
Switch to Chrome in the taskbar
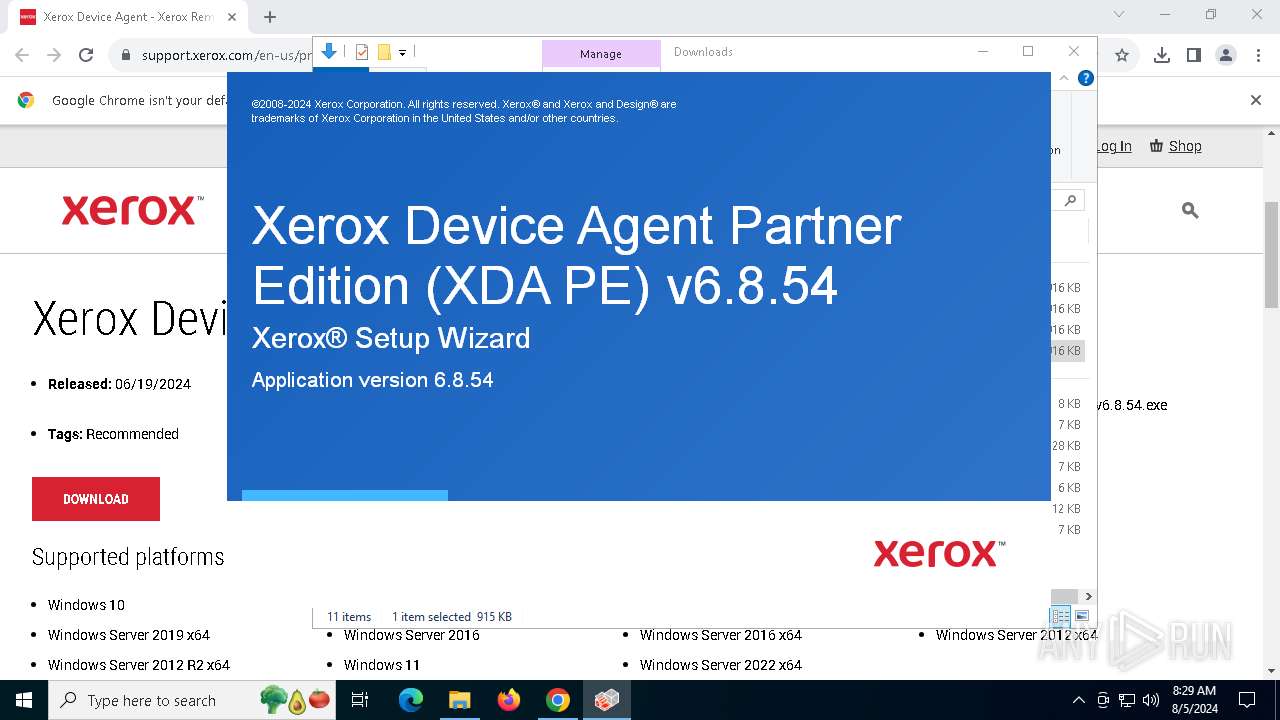[x=558, y=700]
